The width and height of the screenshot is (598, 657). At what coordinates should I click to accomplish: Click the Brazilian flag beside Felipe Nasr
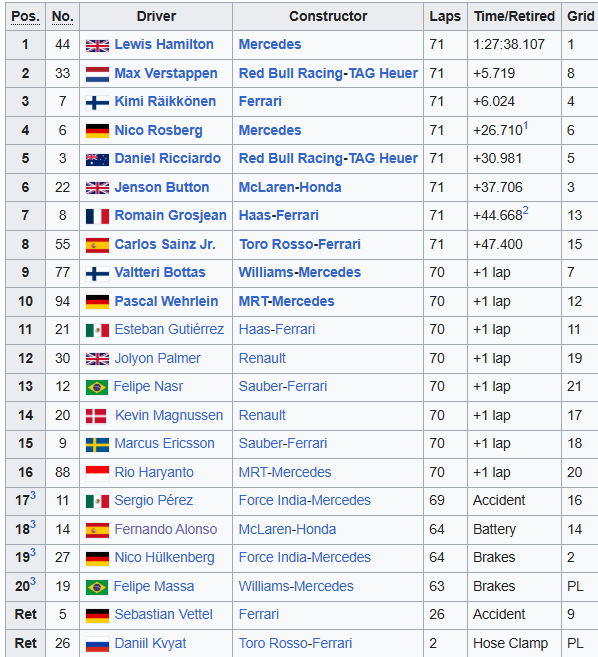[97, 388]
